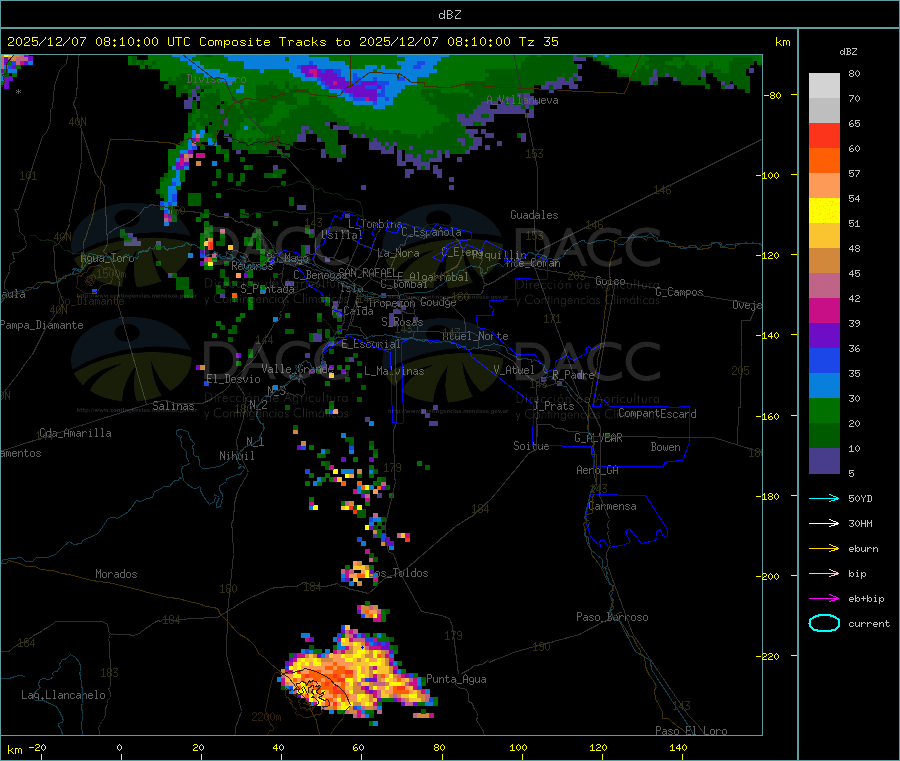The width and height of the screenshot is (900, 761).
Task: Click the 'Nihuil' place label
Action: point(236,456)
